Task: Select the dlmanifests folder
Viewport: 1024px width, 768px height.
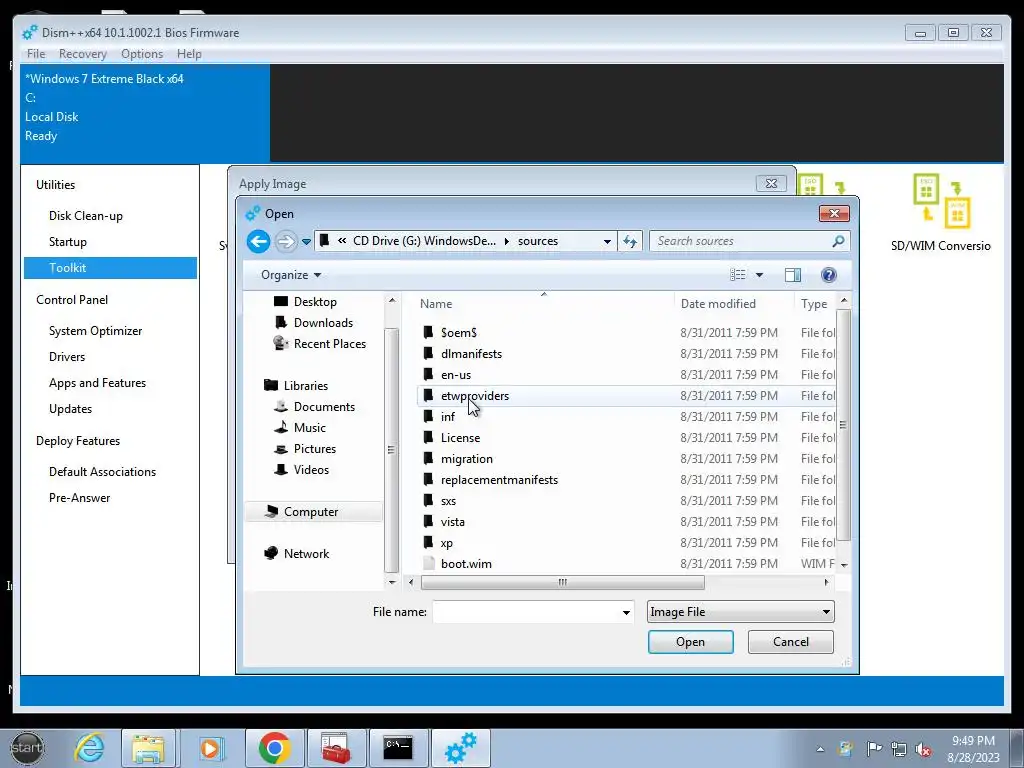Action: click(x=471, y=353)
